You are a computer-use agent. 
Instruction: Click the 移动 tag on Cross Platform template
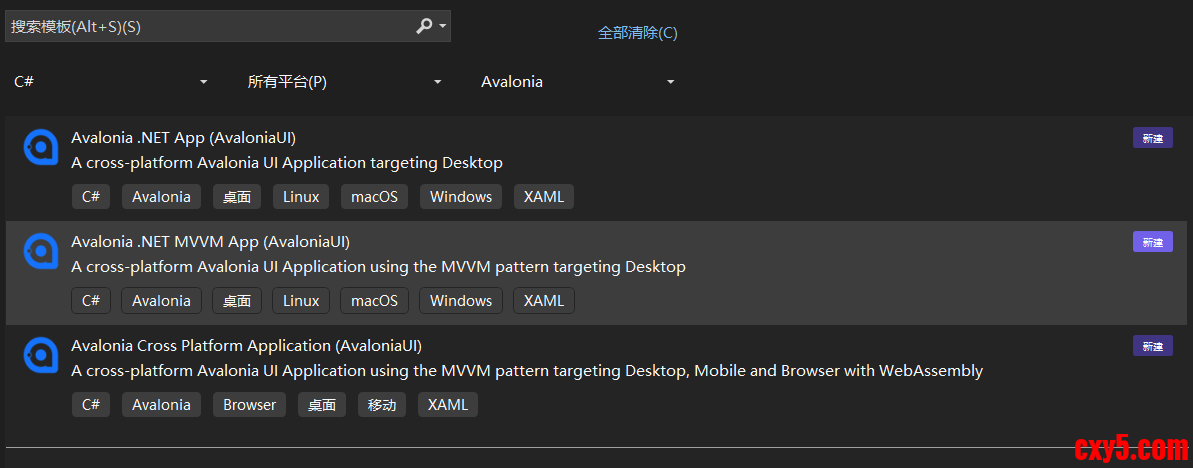(382, 405)
